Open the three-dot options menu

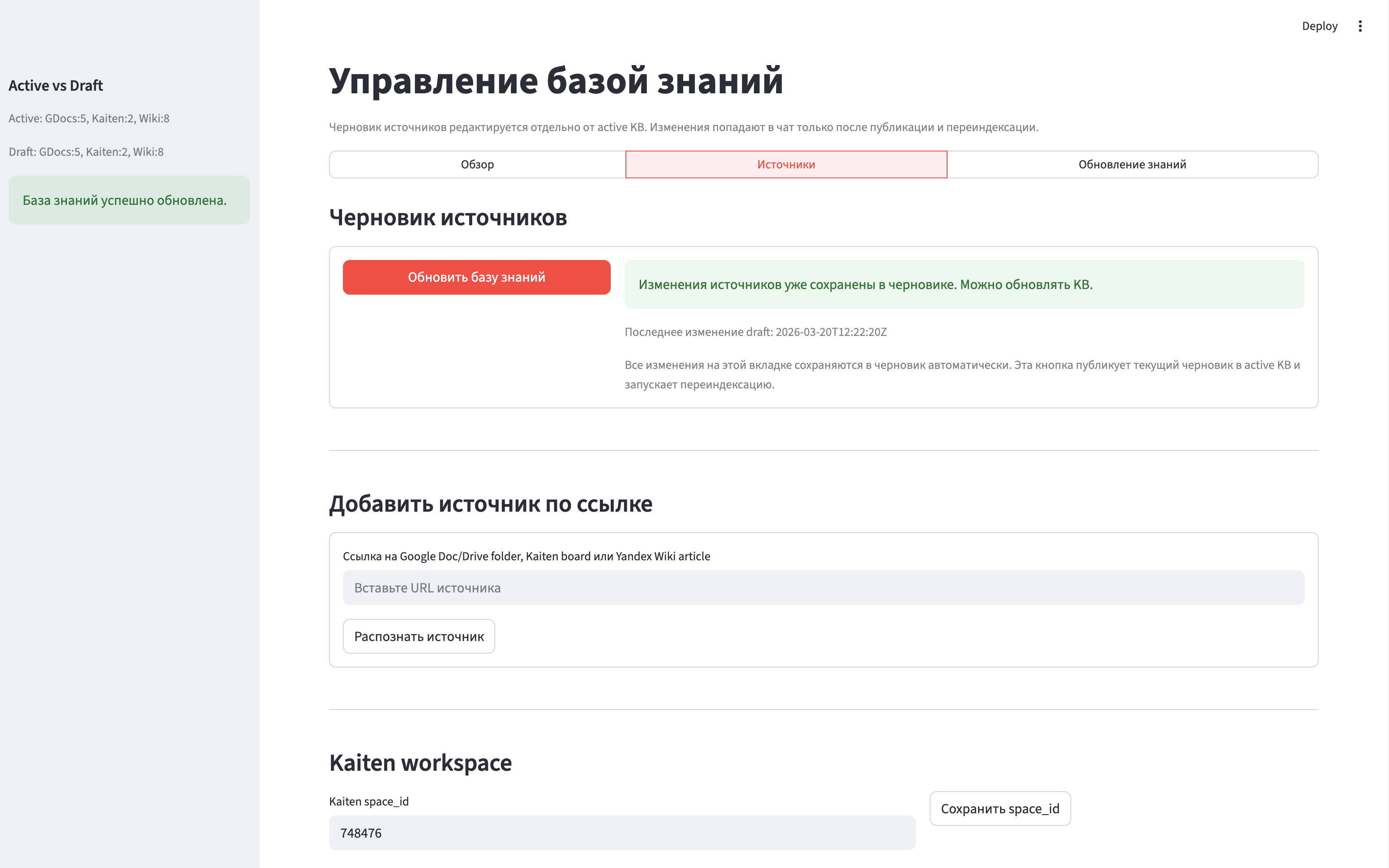(x=1360, y=26)
